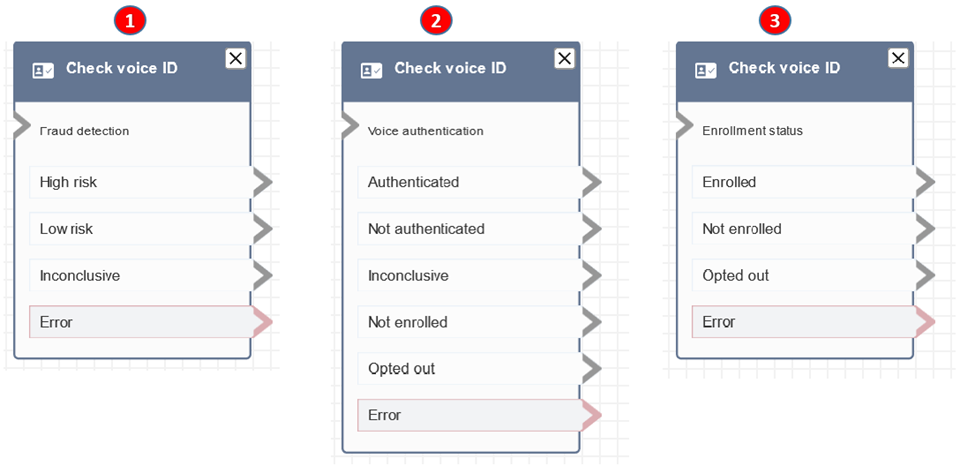960x466 pixels.
Task: Click the Authenticated branch output arrow
Action: [x=591, y=182]
